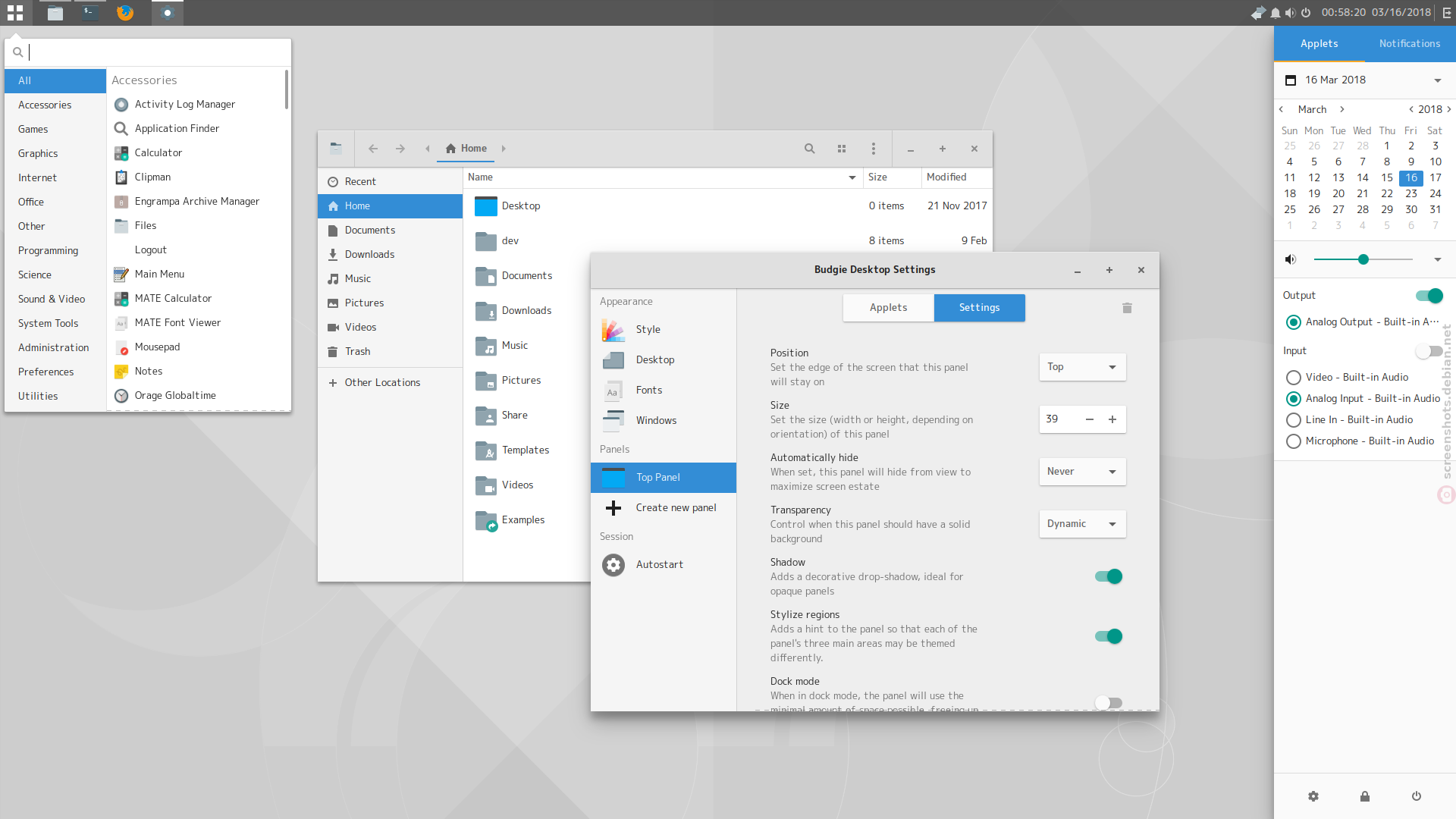Switch to the Applets tab in Budgie Settings
The image size is (1456, 819).
click(888, 308)
